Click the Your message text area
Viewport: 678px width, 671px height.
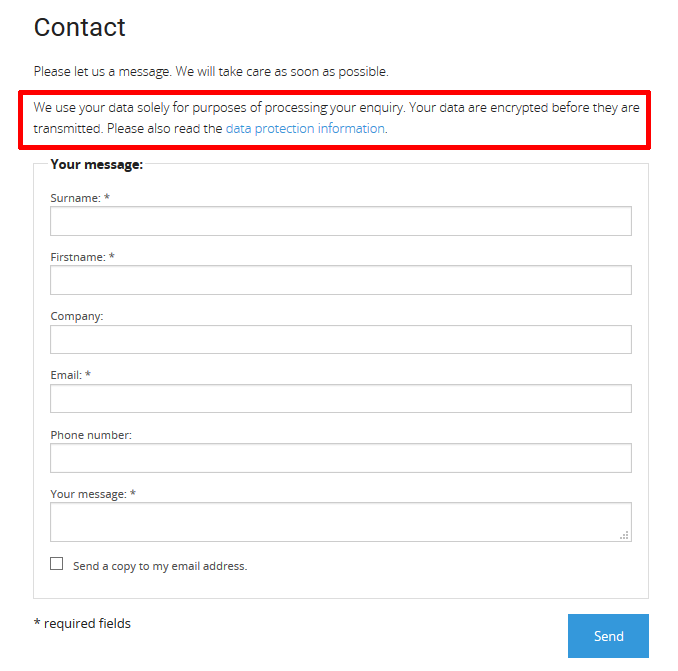click(341, 522)
